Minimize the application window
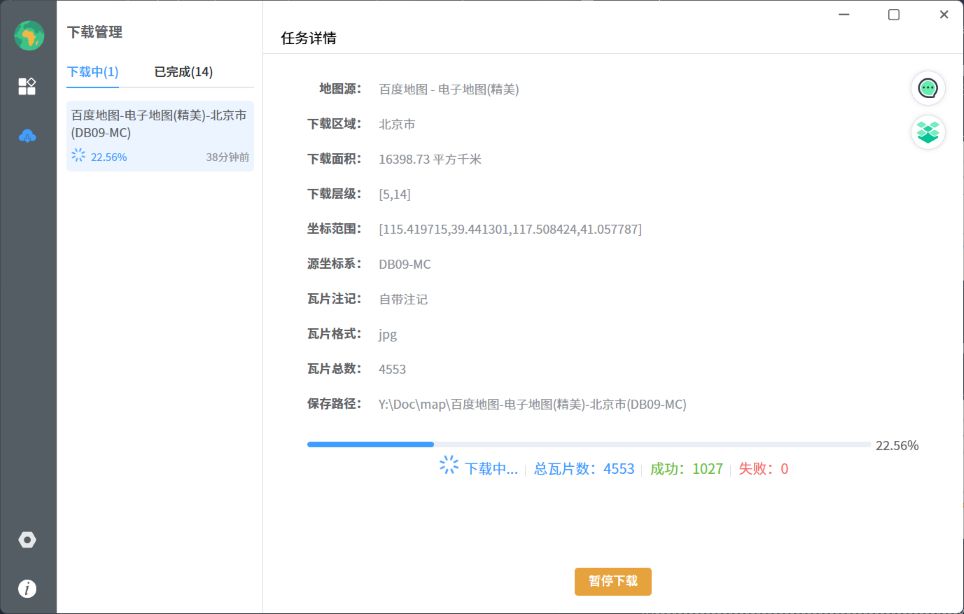Viewport: 964px width, 614px height. (845, 14)
